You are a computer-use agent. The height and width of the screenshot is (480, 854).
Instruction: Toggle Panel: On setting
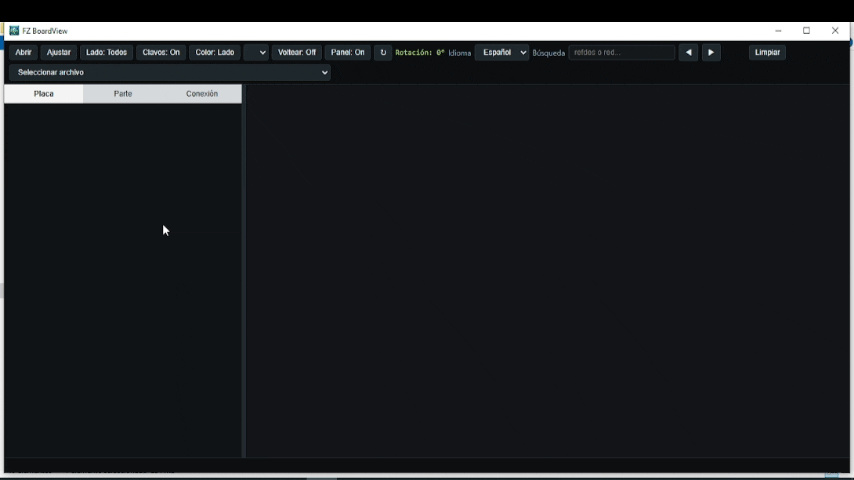(347, 52)
